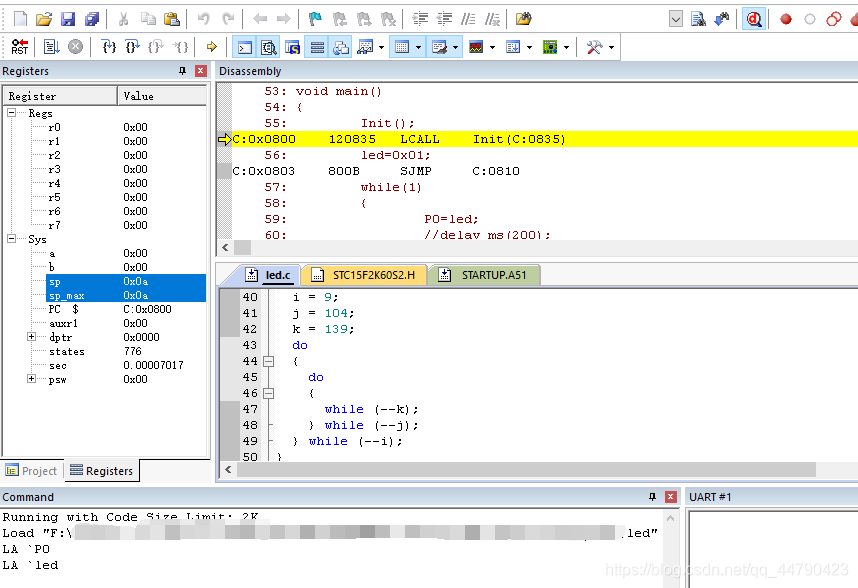
Task: Close the Registers panel
Action: click(x=201, y=71)
